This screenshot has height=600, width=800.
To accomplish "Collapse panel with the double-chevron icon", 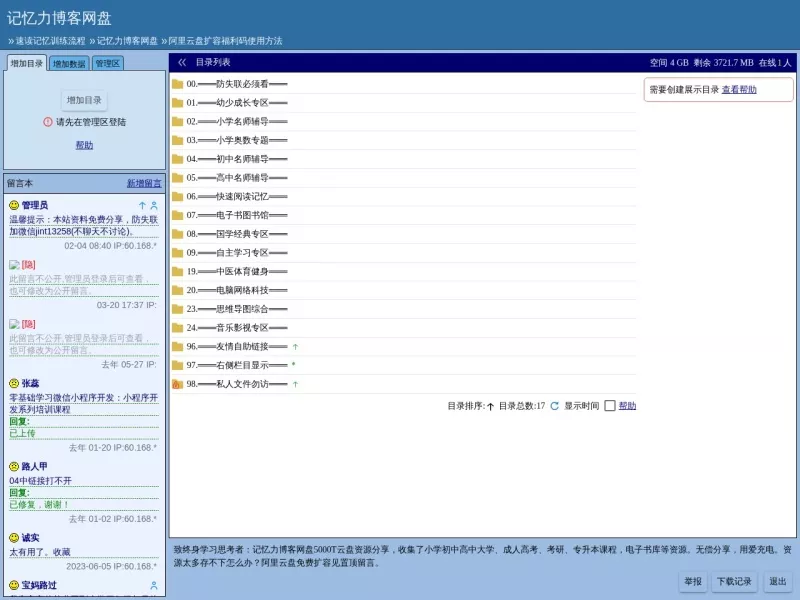I will point(182,62).
